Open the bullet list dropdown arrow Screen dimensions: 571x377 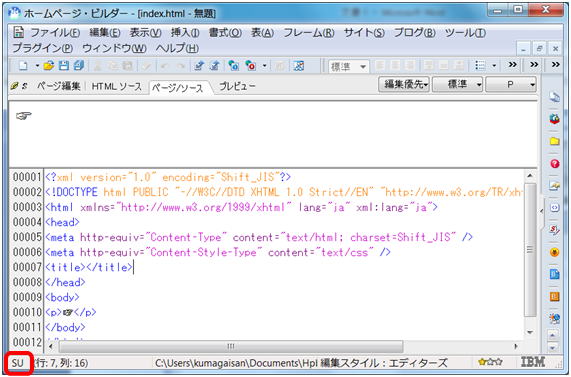494,66
